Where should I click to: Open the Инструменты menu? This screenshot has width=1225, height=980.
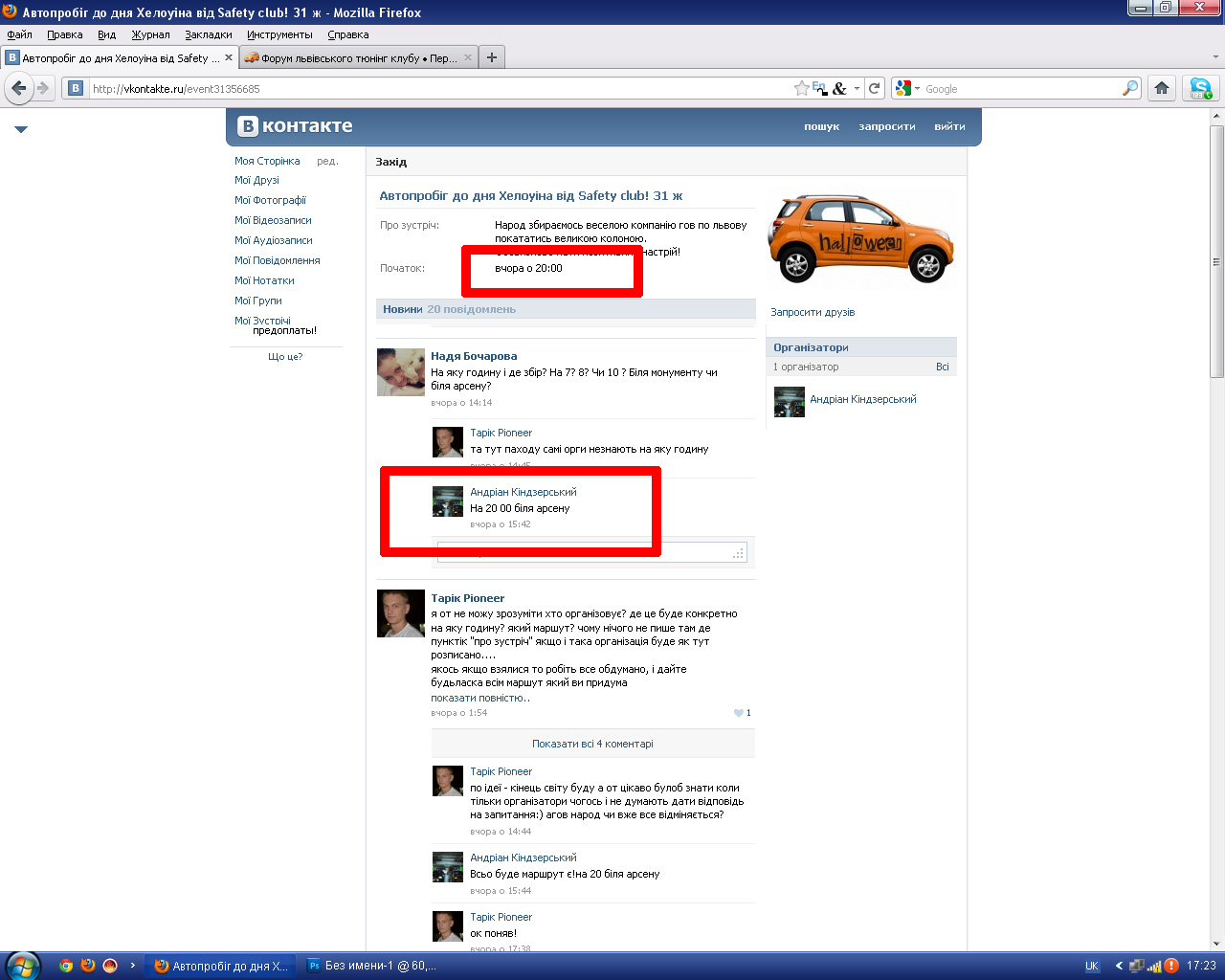[x=279, y=34]
